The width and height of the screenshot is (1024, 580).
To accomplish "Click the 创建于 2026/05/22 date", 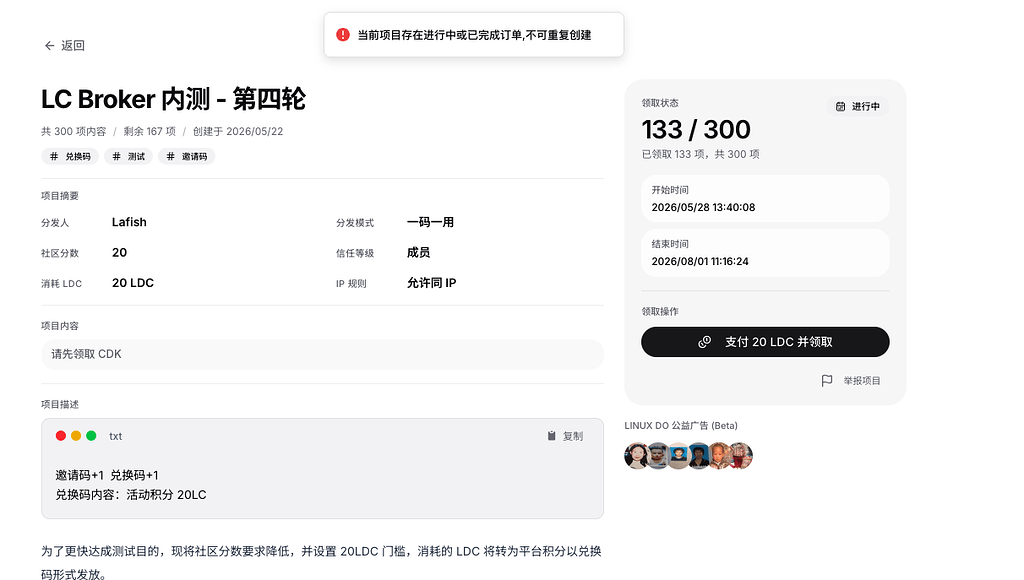I will coord(238,131).
